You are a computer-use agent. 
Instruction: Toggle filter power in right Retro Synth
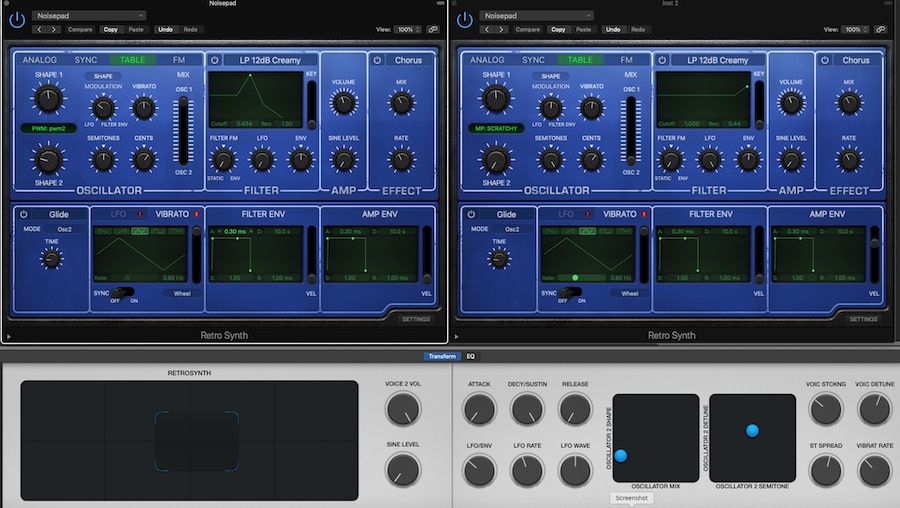[662, 60]
